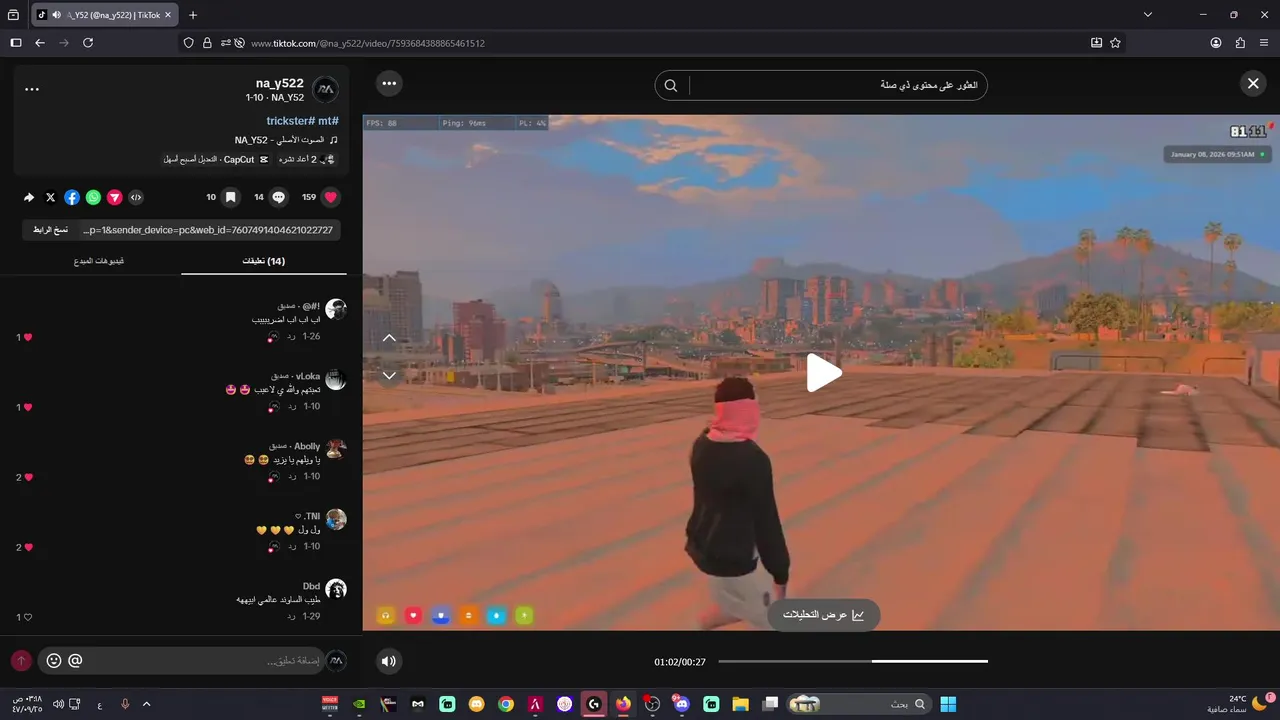Open more share options with the arrow icon
1280x720 pixels.
pyautogui.click(x=29, y=198)
